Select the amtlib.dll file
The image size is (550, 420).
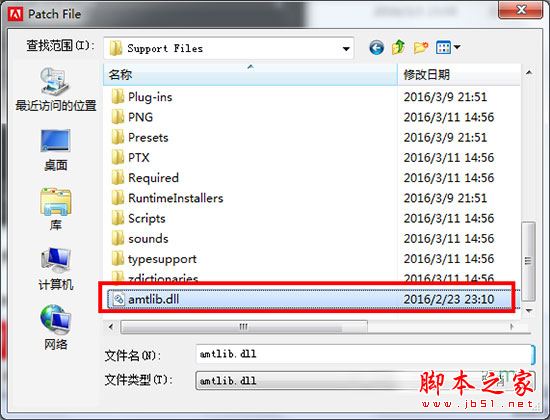pos(309,299)
